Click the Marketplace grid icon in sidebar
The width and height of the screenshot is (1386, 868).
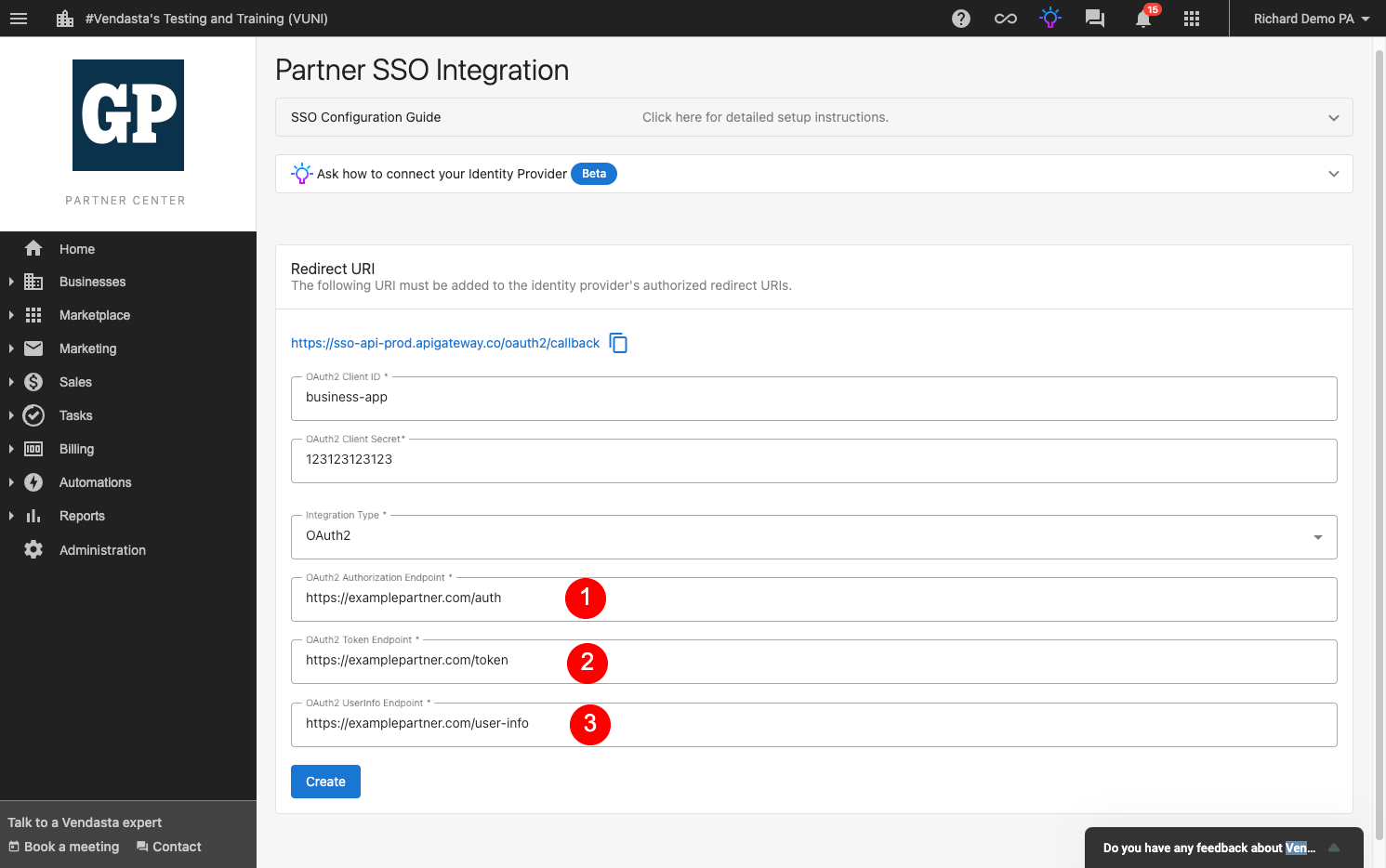pyautogui.click(x=33, y=315)
